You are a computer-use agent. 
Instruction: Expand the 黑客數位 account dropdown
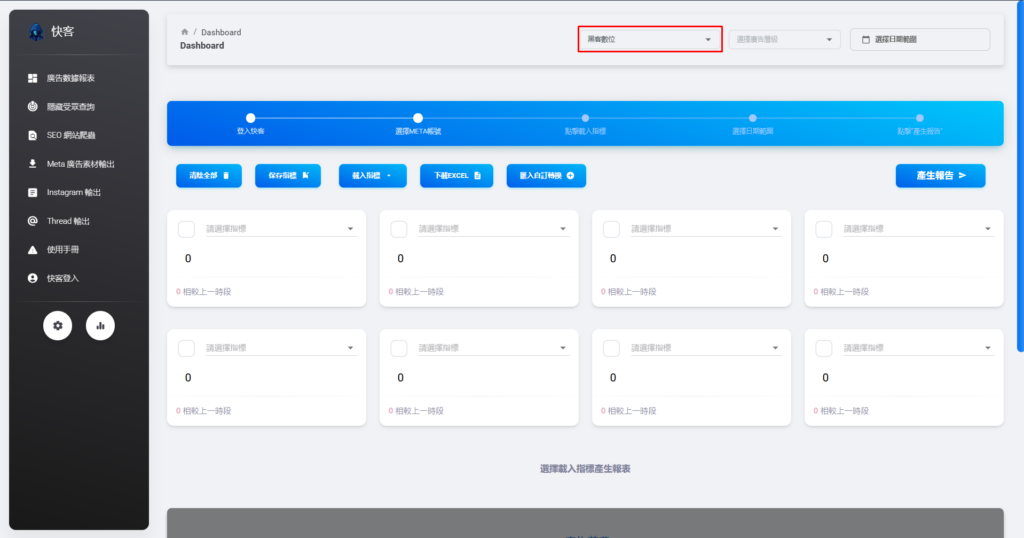coord(649,39)
